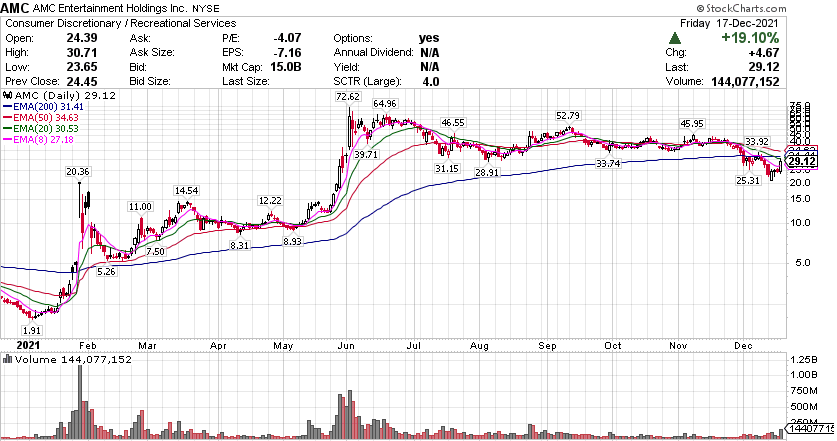Click the 7.50 price label
The height and width of the screenshot is (441, 837).
pos(155,251)
